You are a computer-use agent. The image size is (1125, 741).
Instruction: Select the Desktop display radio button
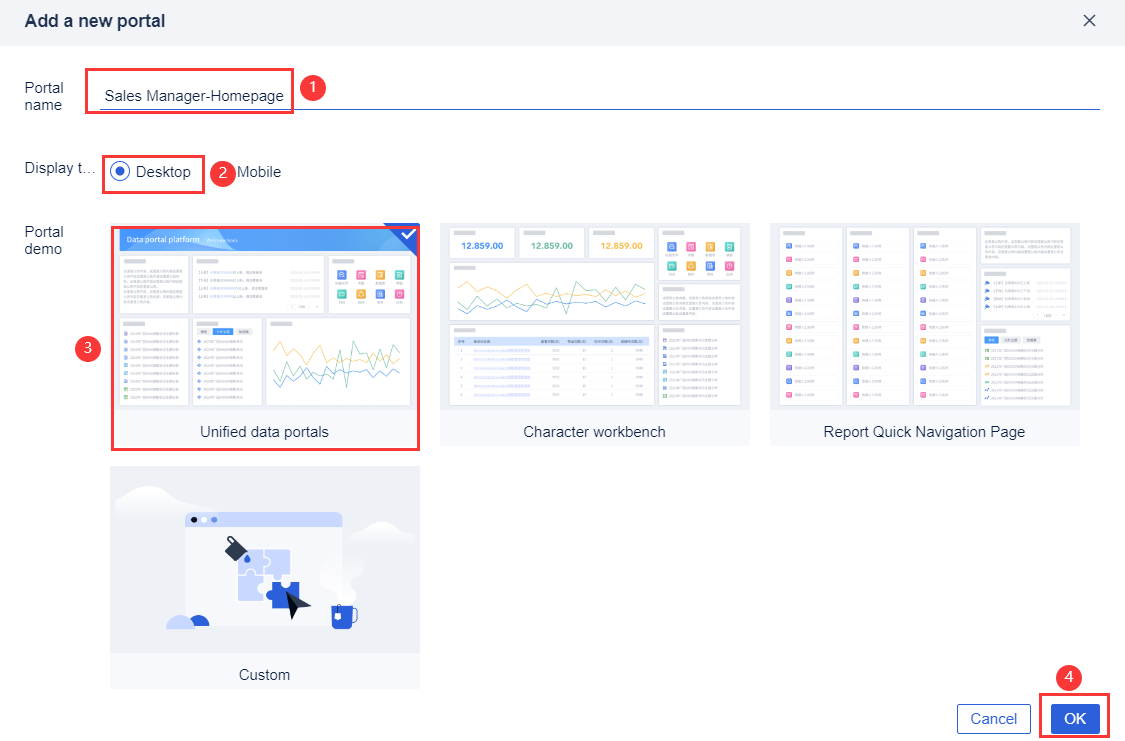coord(120,171)
